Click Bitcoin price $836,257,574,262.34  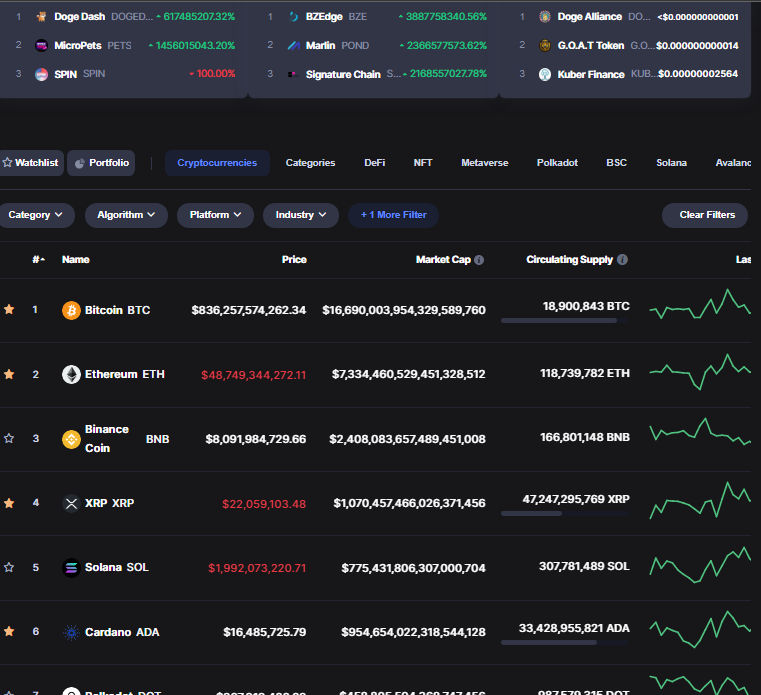[248, 310]
